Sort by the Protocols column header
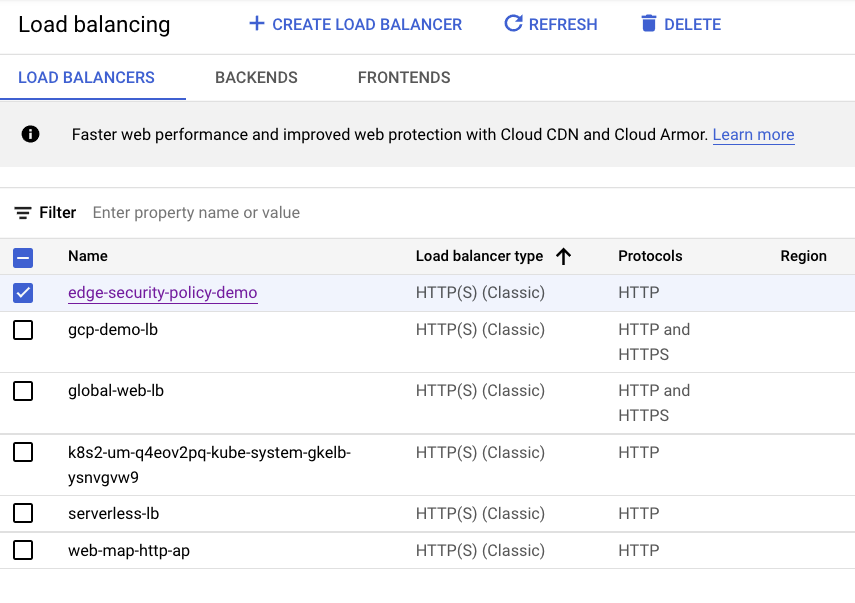This screenshot has width=855, height=603. [x=650, y=256]
